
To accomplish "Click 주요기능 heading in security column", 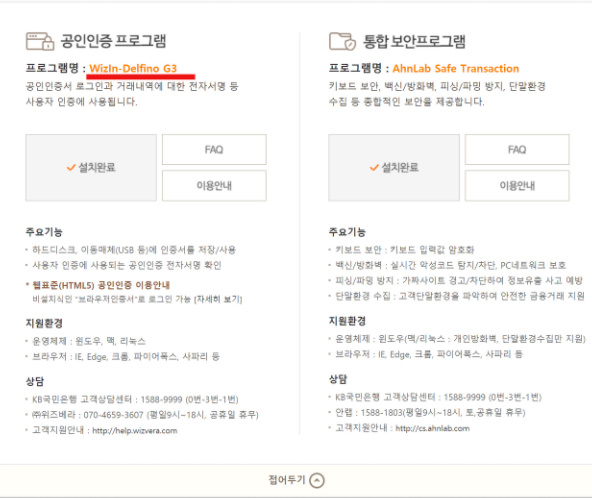I will tap(347, 232).
